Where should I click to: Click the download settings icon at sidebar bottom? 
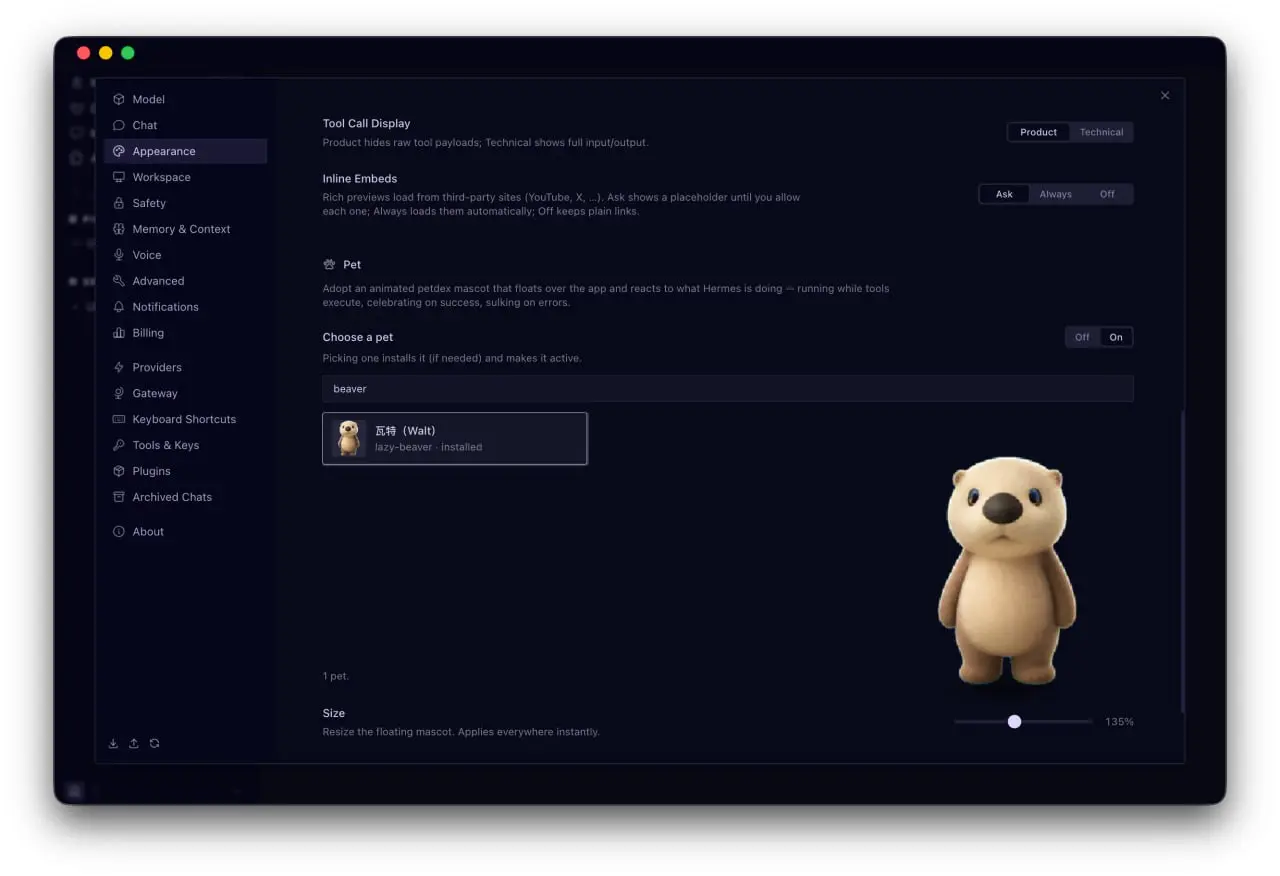[113, 743]
